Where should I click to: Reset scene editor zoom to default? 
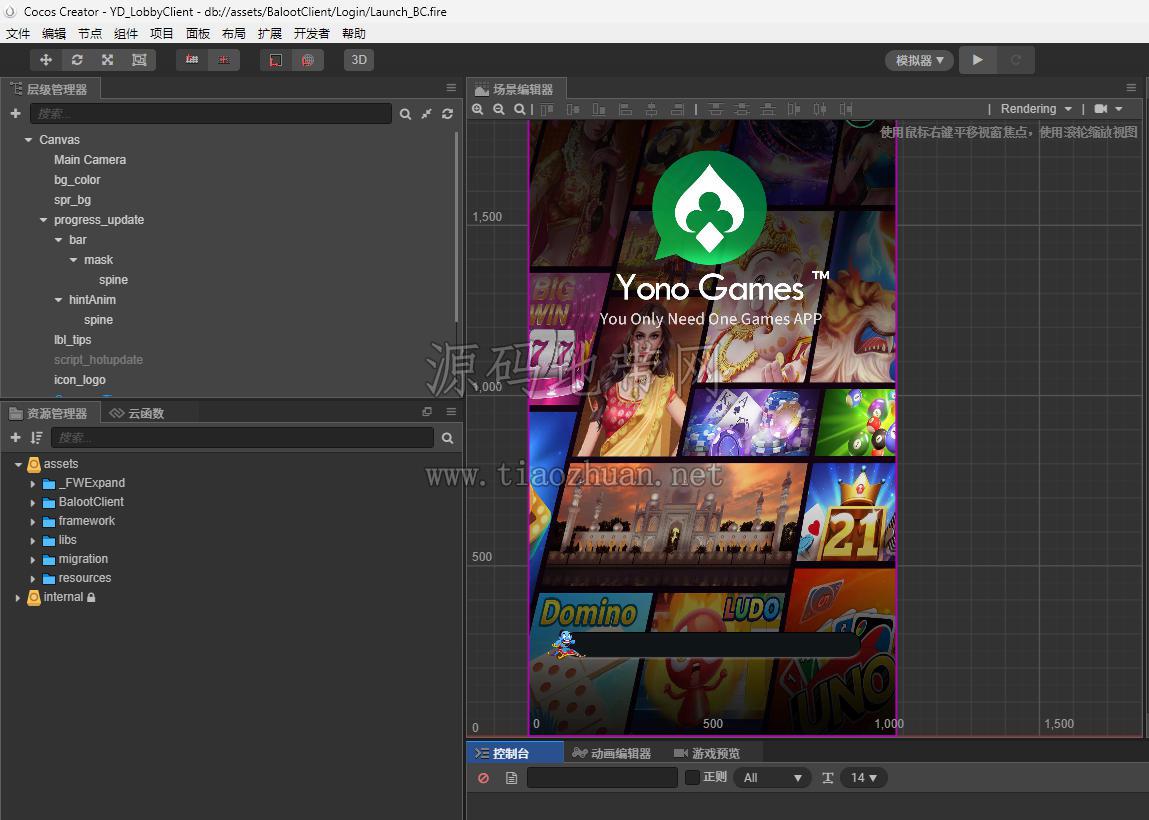(x=520, y=109)
